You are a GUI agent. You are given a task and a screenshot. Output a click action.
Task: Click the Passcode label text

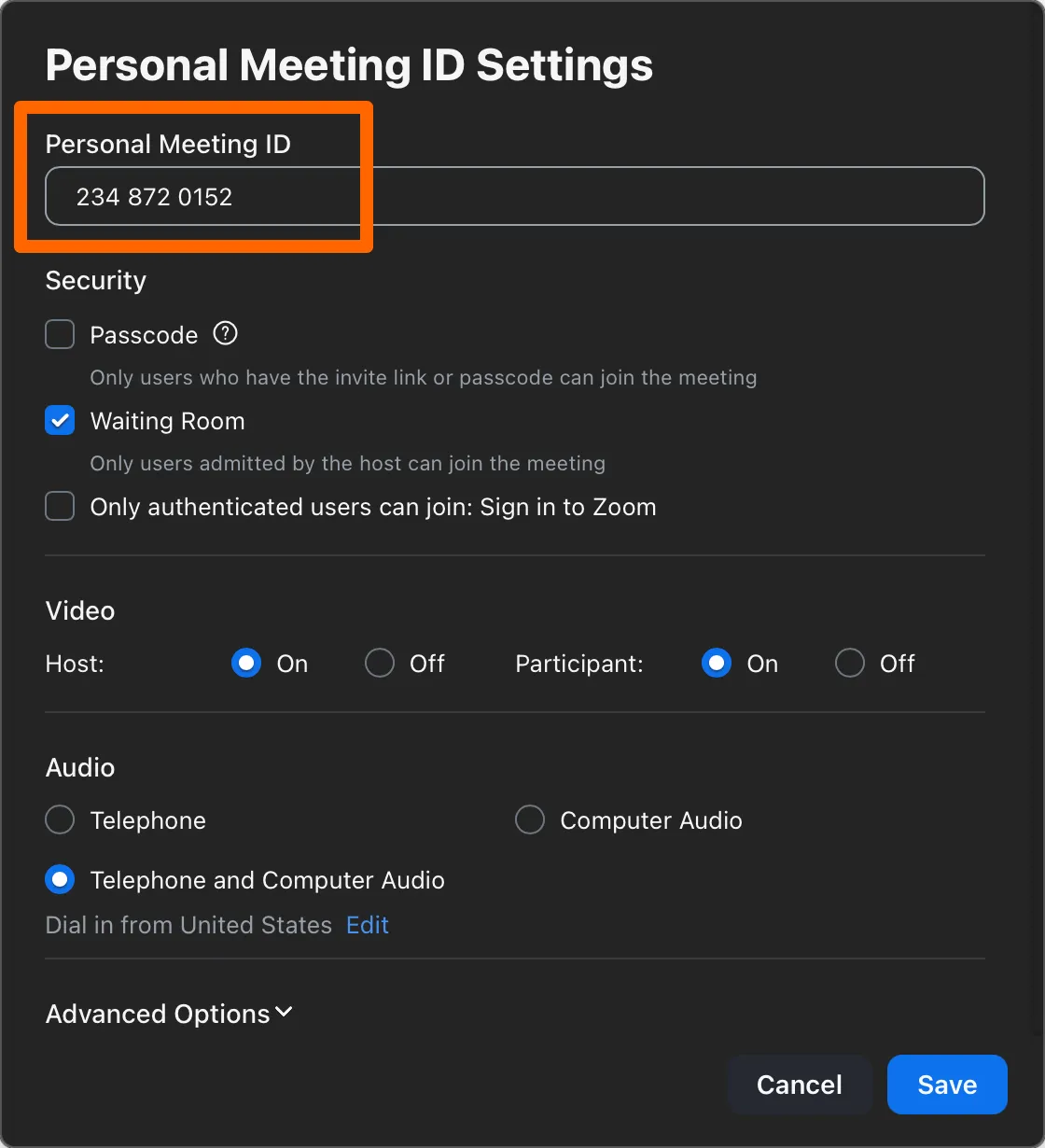click(x=145, y=335)
